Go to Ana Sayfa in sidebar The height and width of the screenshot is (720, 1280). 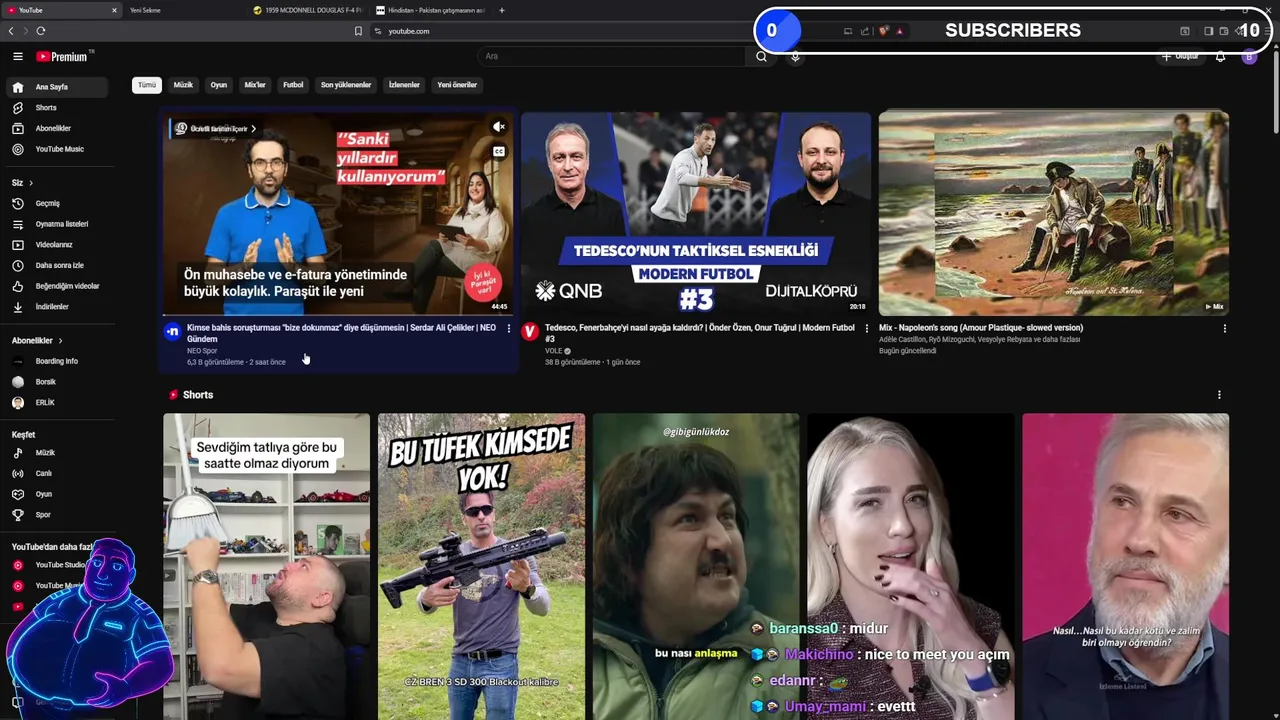pyautogui.click(x=58, y=87)
